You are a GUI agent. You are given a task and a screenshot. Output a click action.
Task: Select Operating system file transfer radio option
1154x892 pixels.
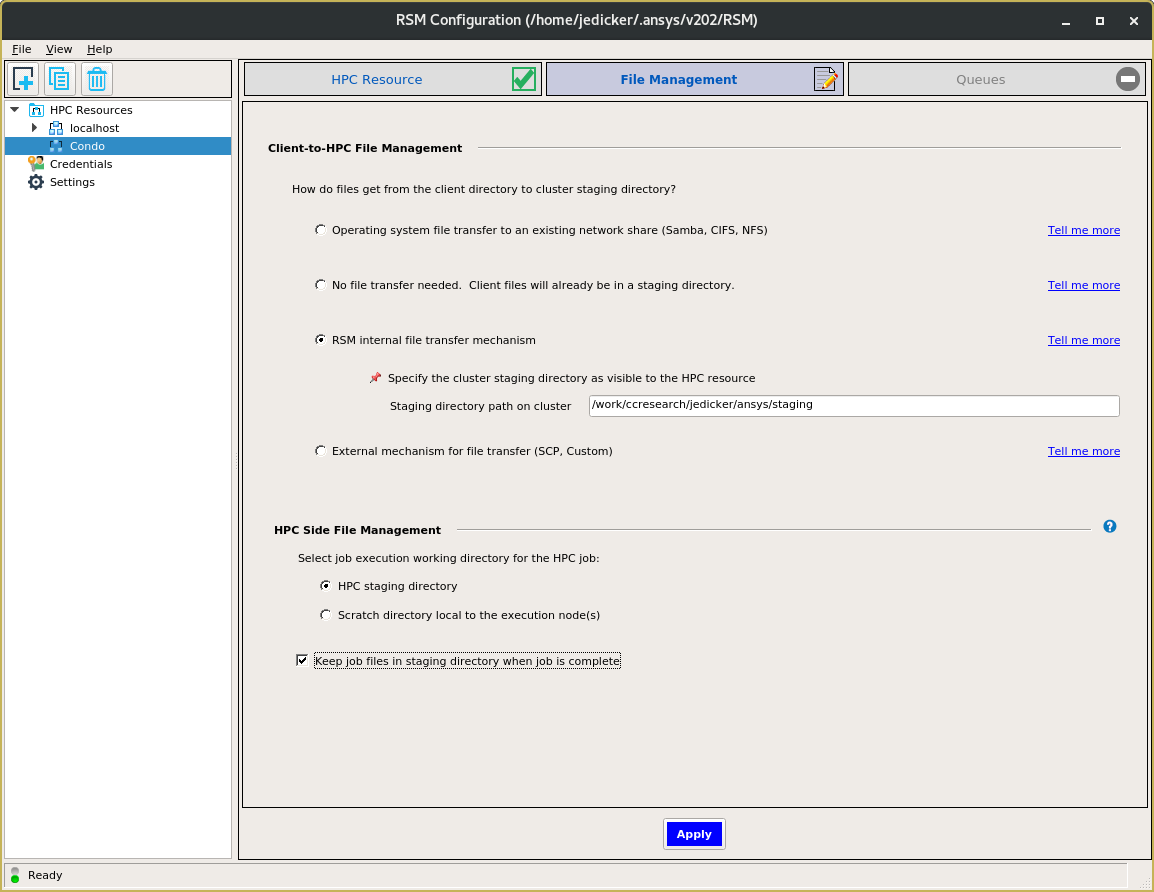(320, 230)
